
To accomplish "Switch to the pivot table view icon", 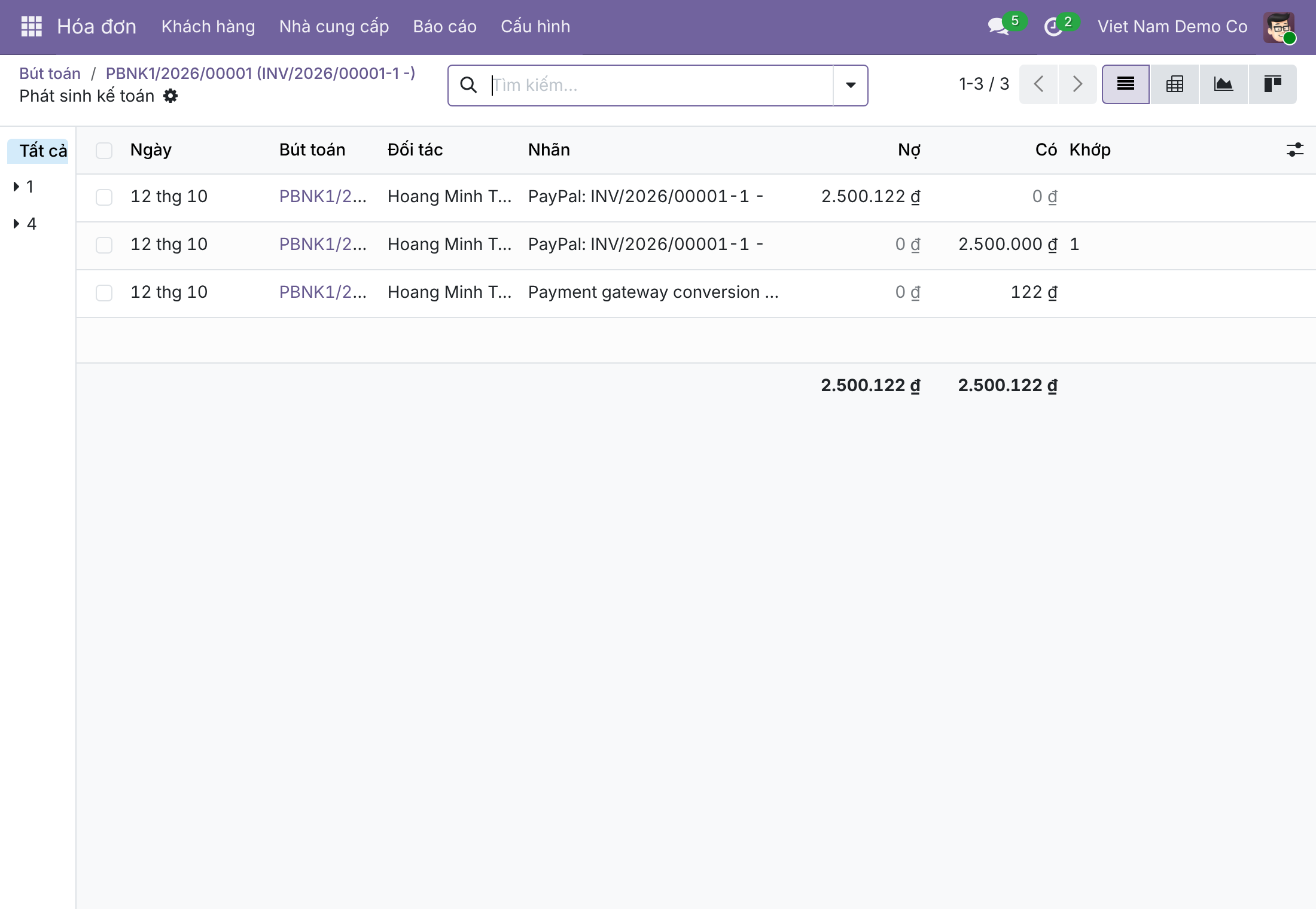I will click(1175, 84).
